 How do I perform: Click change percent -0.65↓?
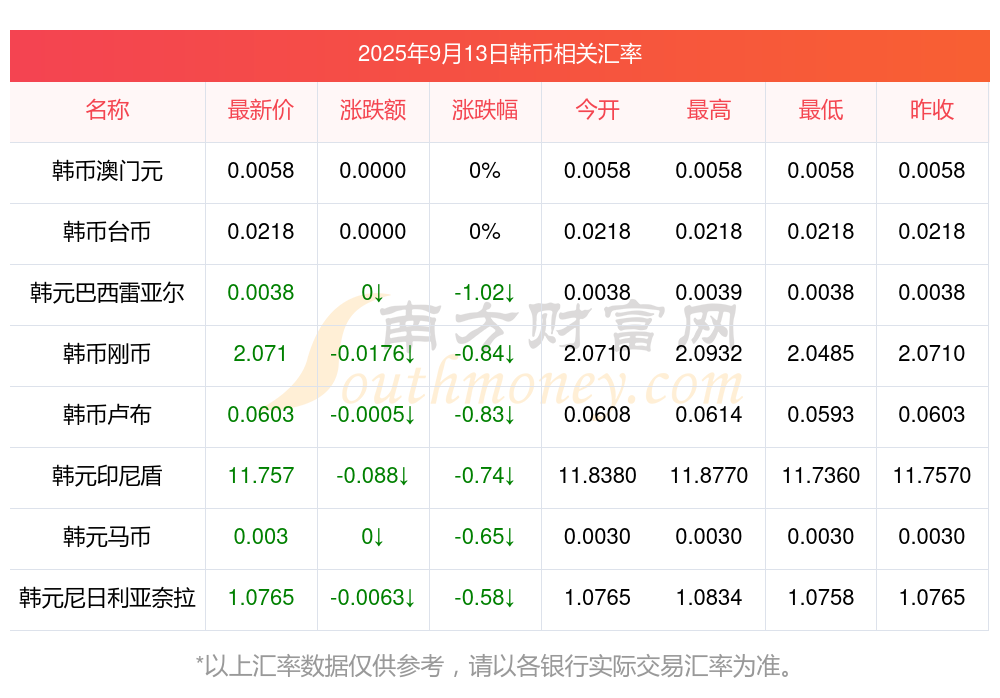[x=485, y=537]
